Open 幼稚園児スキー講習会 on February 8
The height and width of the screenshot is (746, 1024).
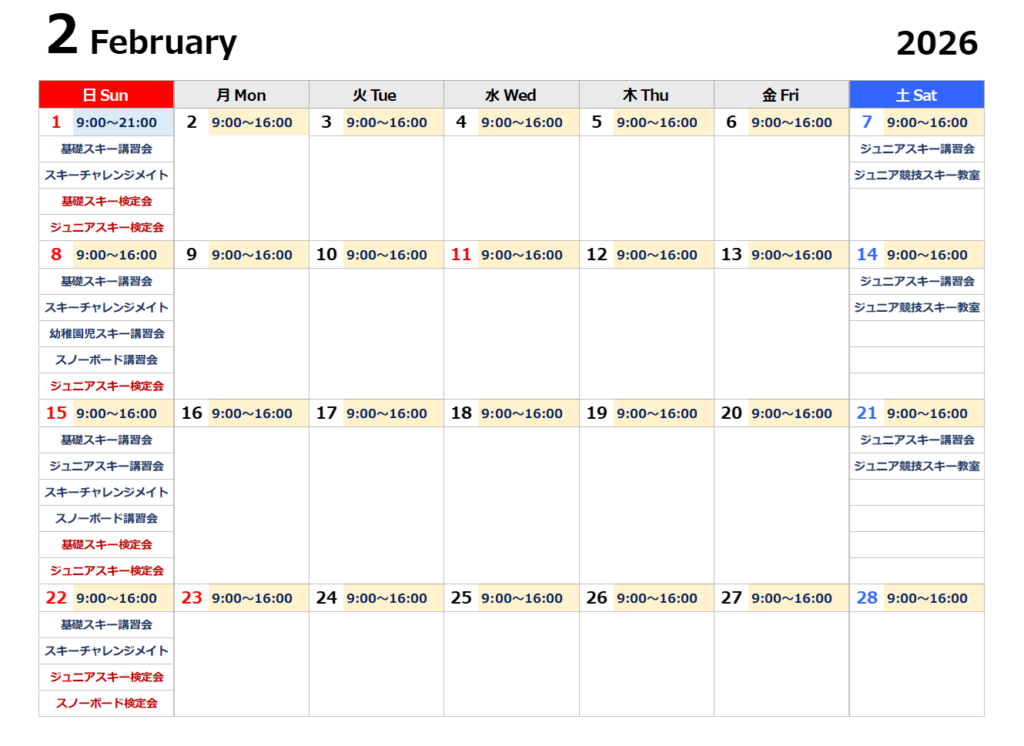pos(106,333)
